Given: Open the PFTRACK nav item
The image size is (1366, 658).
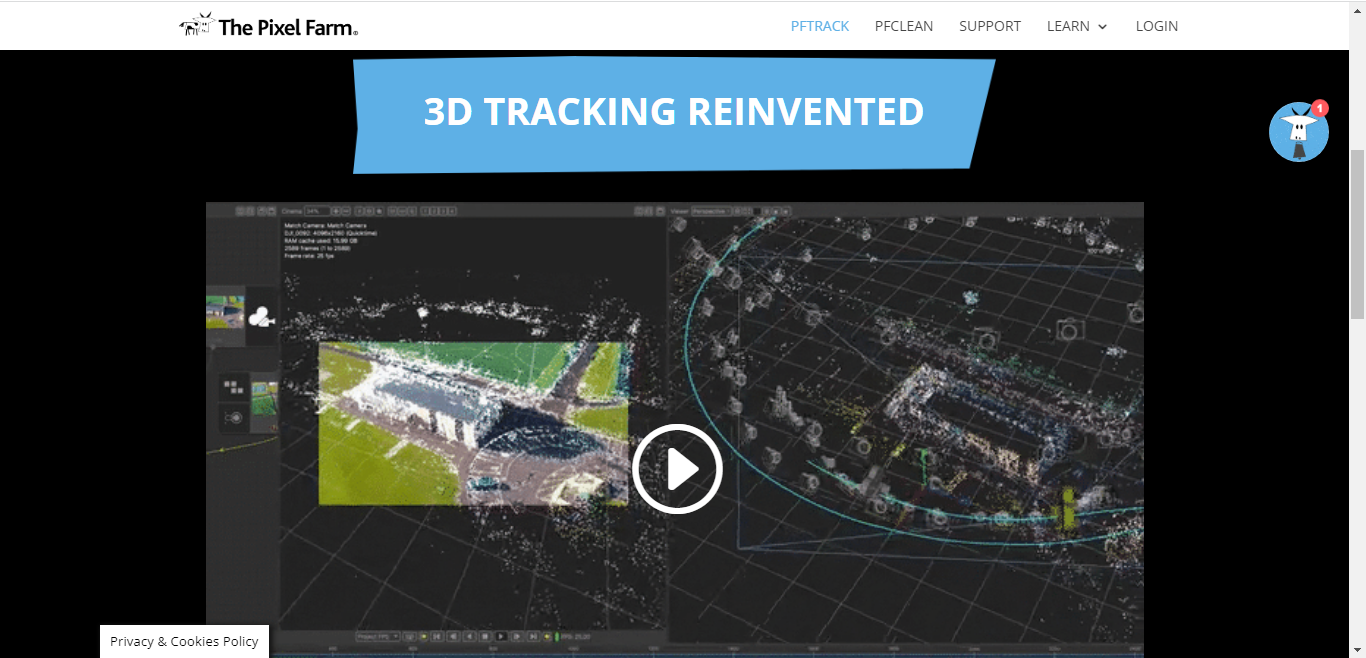Looking at the screenshot, I should click(x=819, y=26).
